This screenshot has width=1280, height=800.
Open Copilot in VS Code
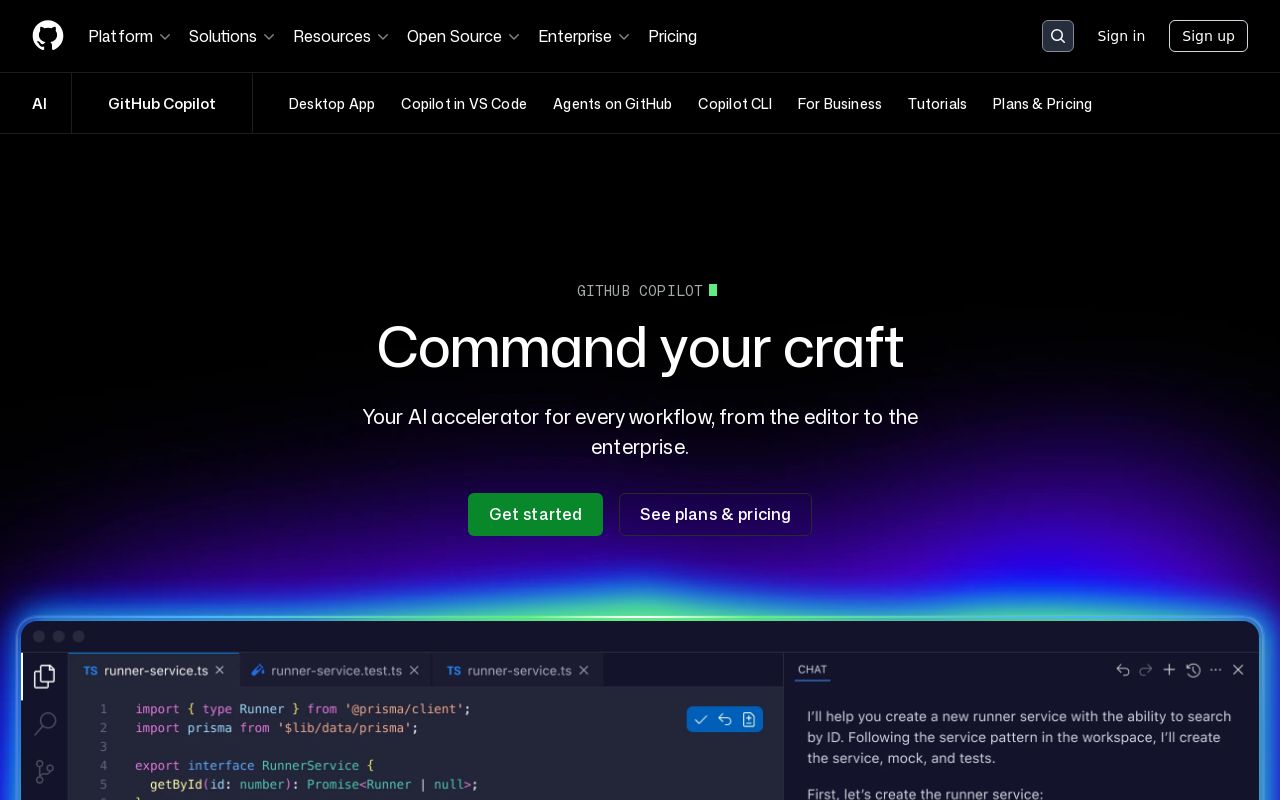(x=464, y=104)
